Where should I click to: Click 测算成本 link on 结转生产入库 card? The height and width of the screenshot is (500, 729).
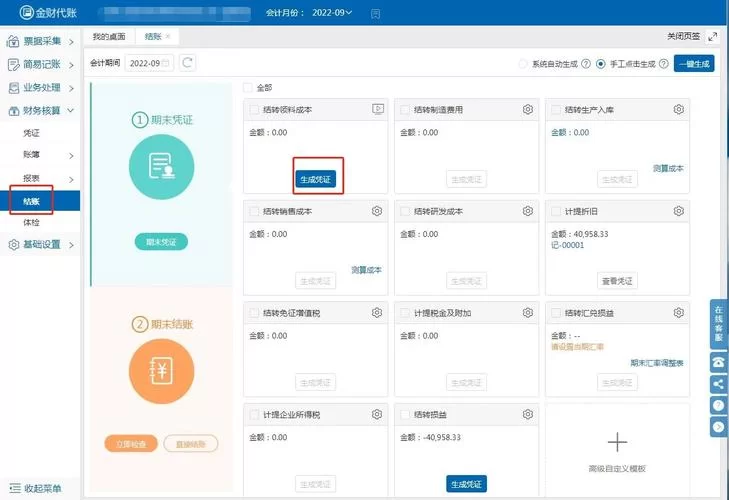[x=668, y=168]
